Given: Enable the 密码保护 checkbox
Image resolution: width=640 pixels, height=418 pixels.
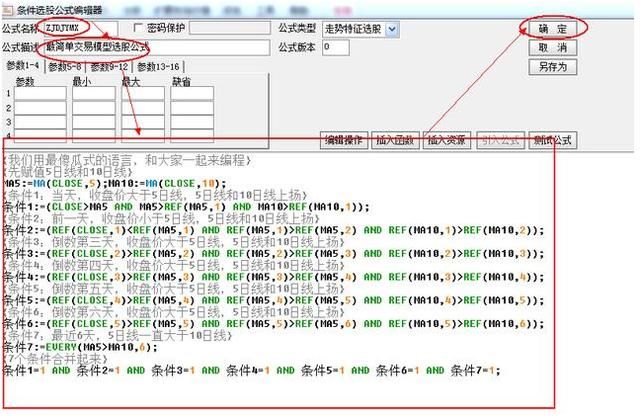Looking at the screenshot, I should pos(139,28).
